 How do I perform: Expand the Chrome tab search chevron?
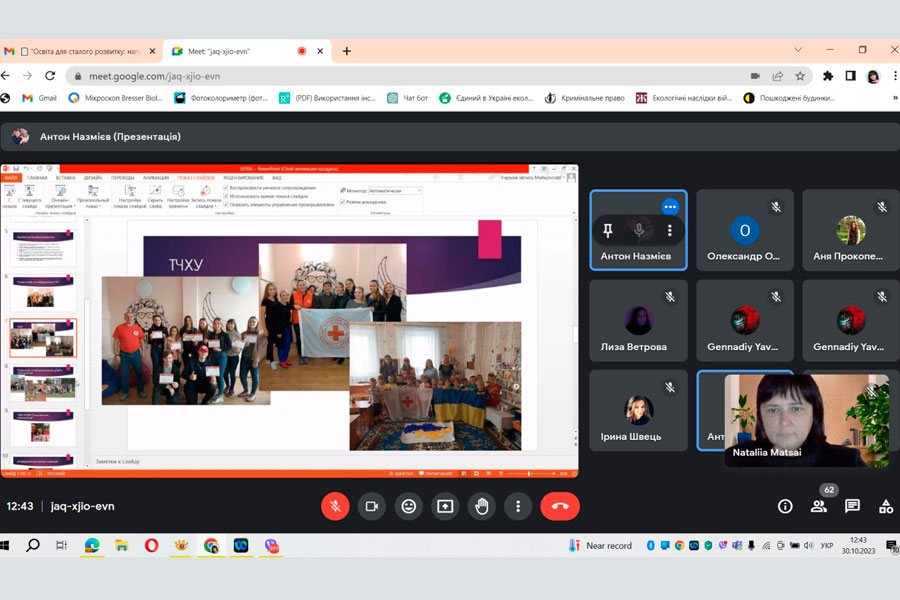[x=798, y=49]
